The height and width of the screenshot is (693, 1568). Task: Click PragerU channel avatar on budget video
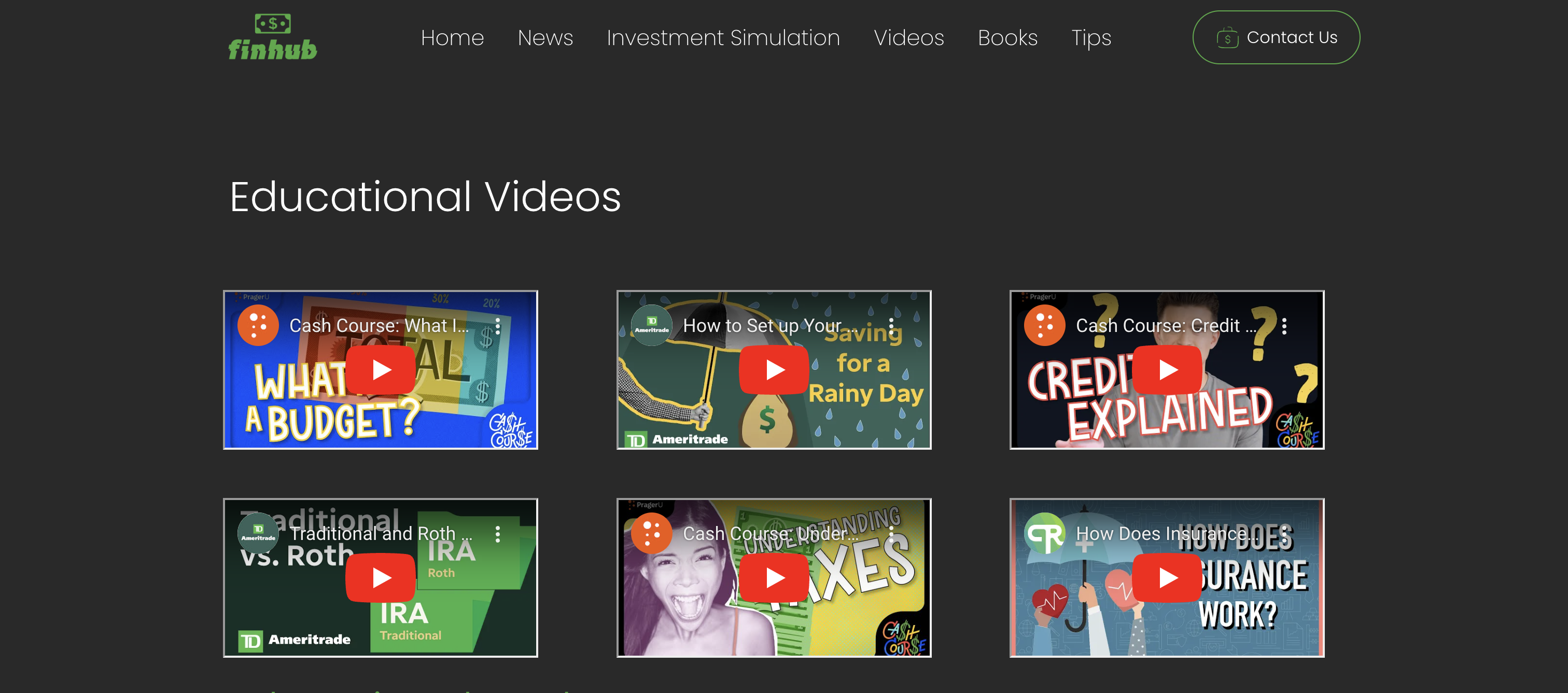pos(258,326)
